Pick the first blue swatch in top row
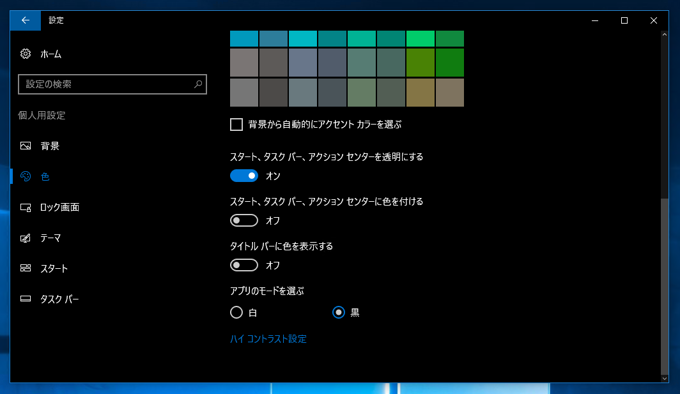The image size is (680, 394). (x=244, y=39)
